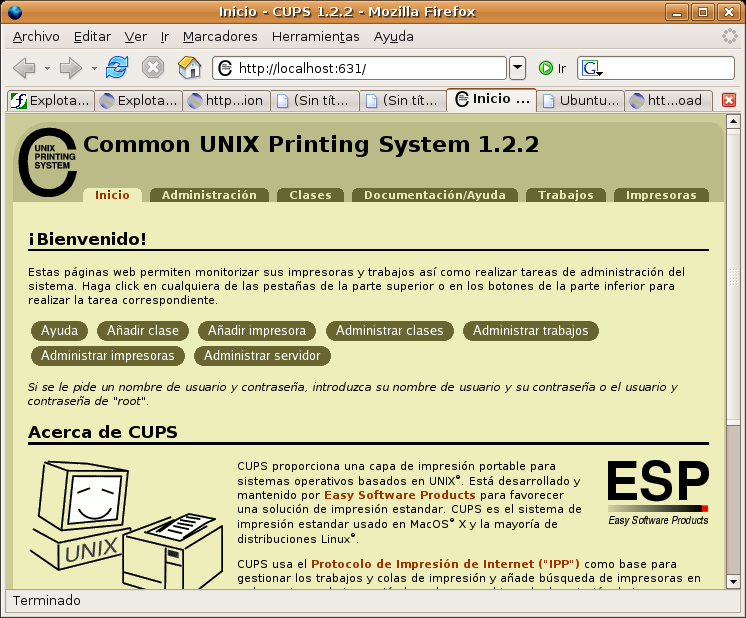Expand the Back button history dropdown
This screenshot has width=746, height=618.
coord(48,68)
